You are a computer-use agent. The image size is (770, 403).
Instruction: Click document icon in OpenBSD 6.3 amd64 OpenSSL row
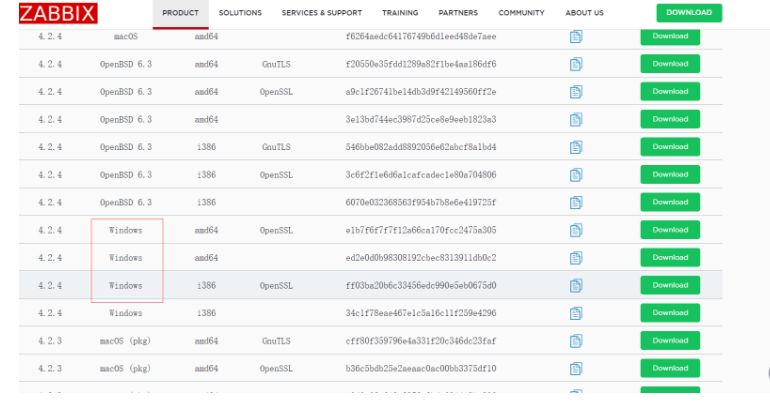point(576,92)
